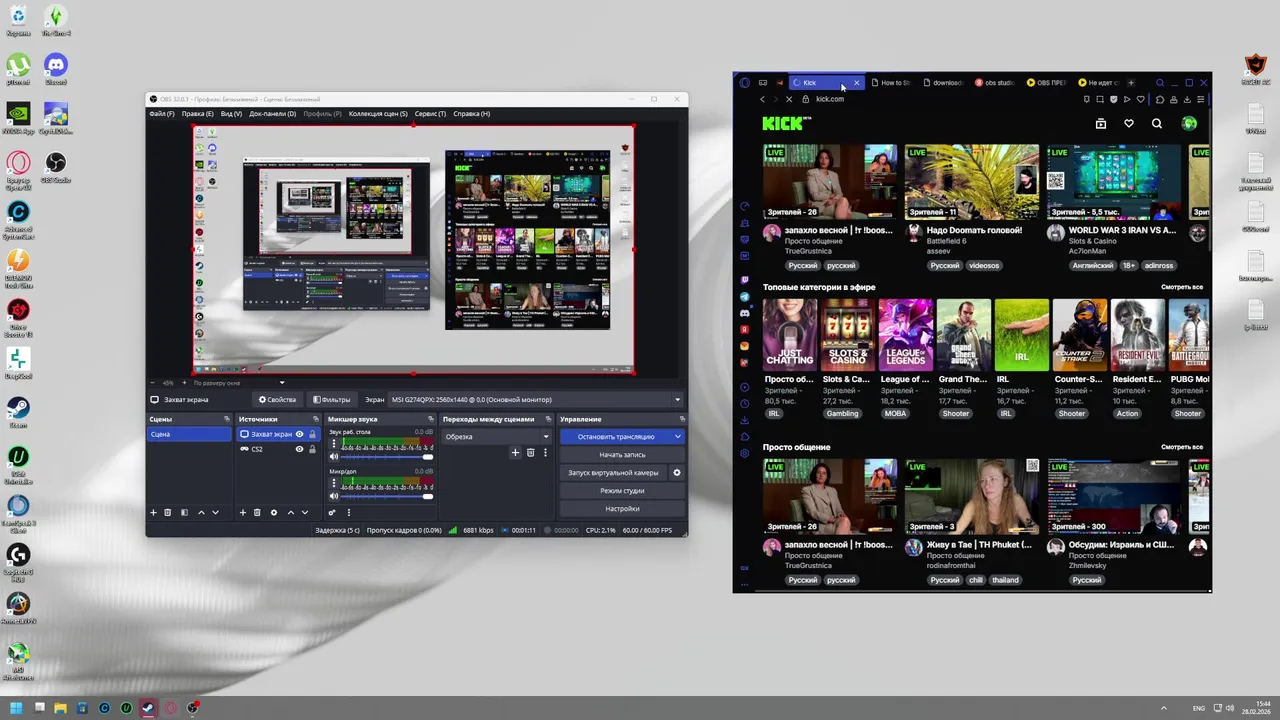Stop page loading with X in browser toolbar
This screenshot has width=1280, height=720.
point(789,99)
